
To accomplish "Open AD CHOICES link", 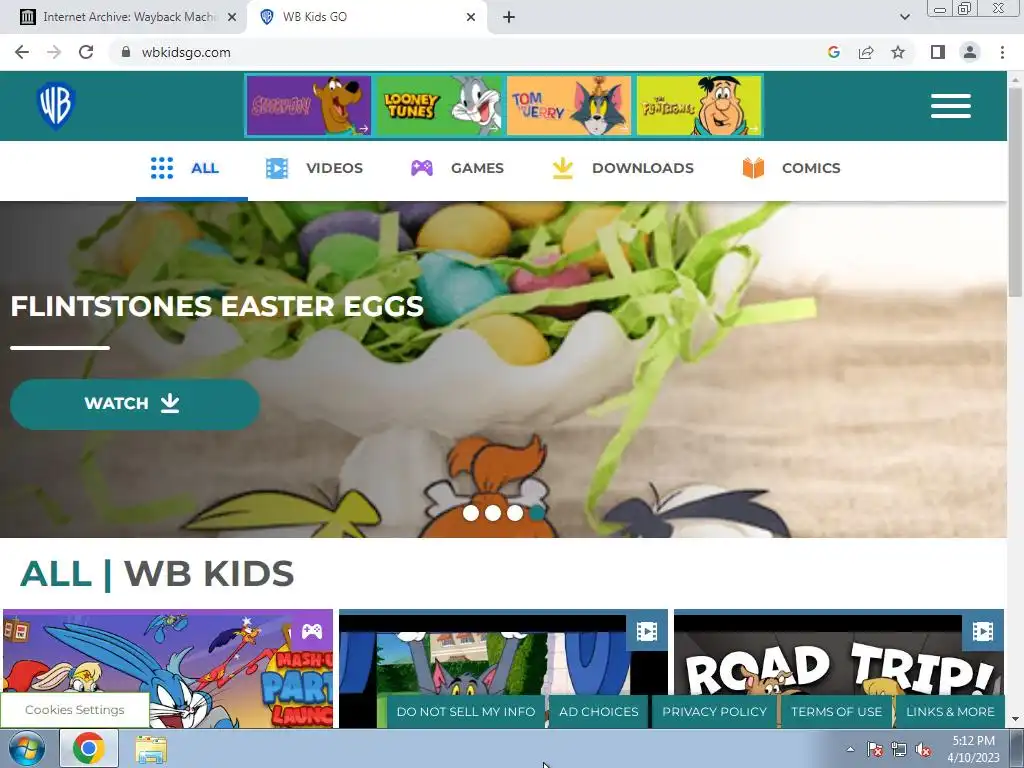I will click(x=599, y=712).
